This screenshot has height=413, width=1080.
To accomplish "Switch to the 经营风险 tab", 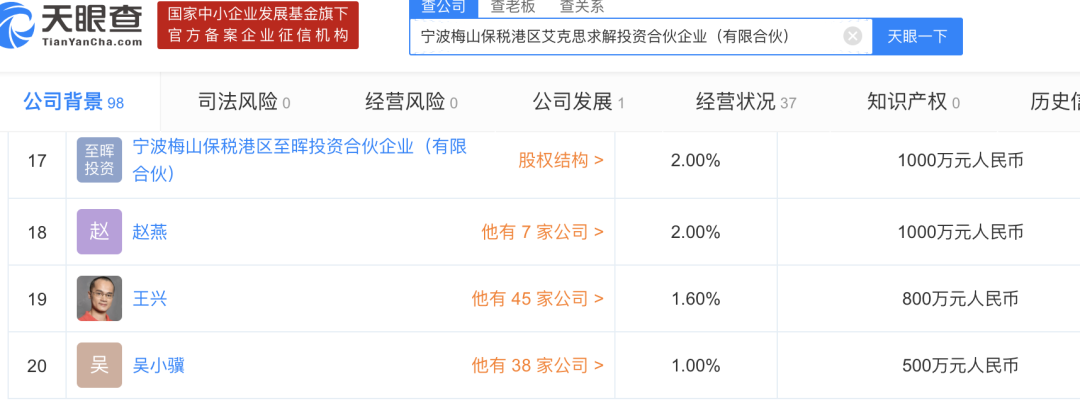I will pyautogui.click(x=412, y=102).
